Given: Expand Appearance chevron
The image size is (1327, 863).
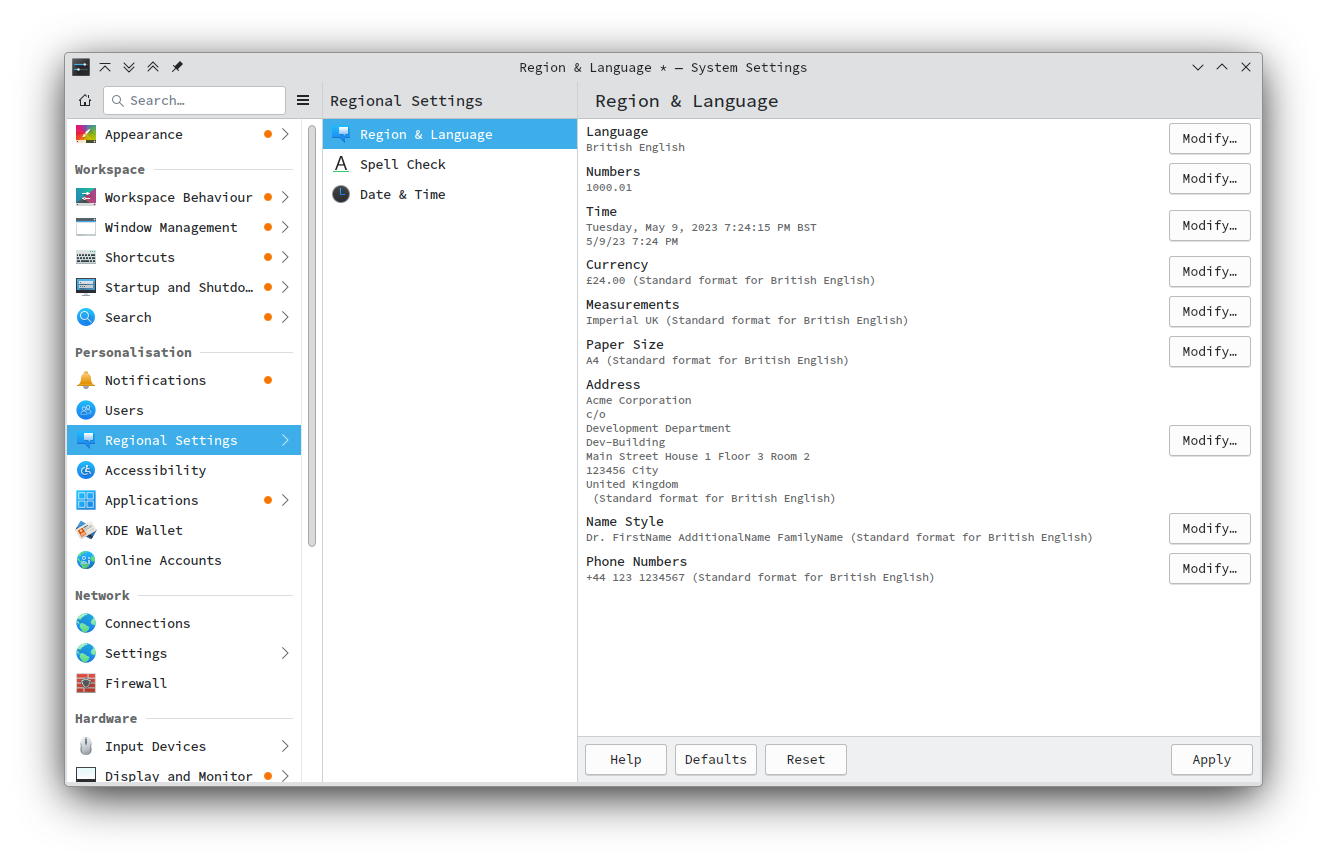Looking at the screenshot, I should tap(285, 134).
